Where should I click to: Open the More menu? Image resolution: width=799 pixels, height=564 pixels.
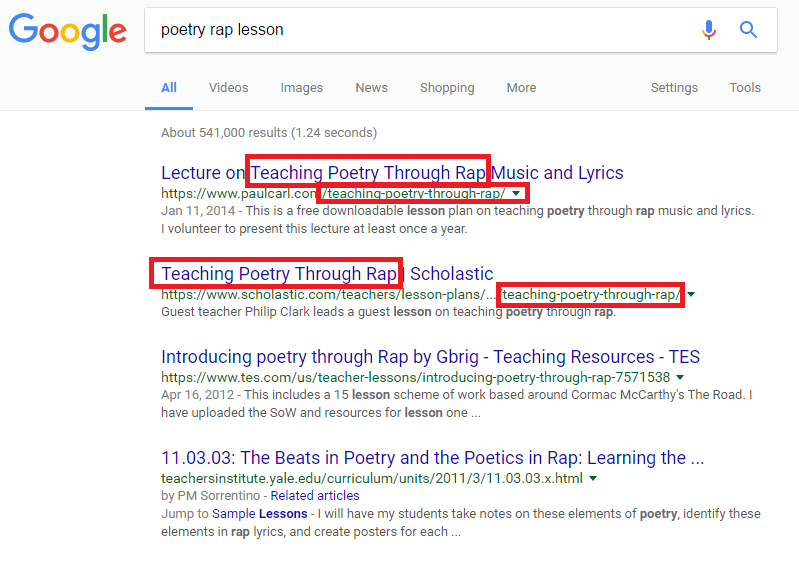[521, 88]
